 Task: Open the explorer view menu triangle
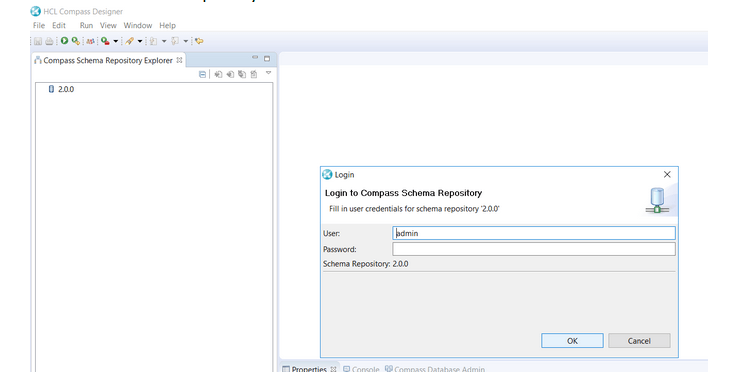click(x=269, y=73)
